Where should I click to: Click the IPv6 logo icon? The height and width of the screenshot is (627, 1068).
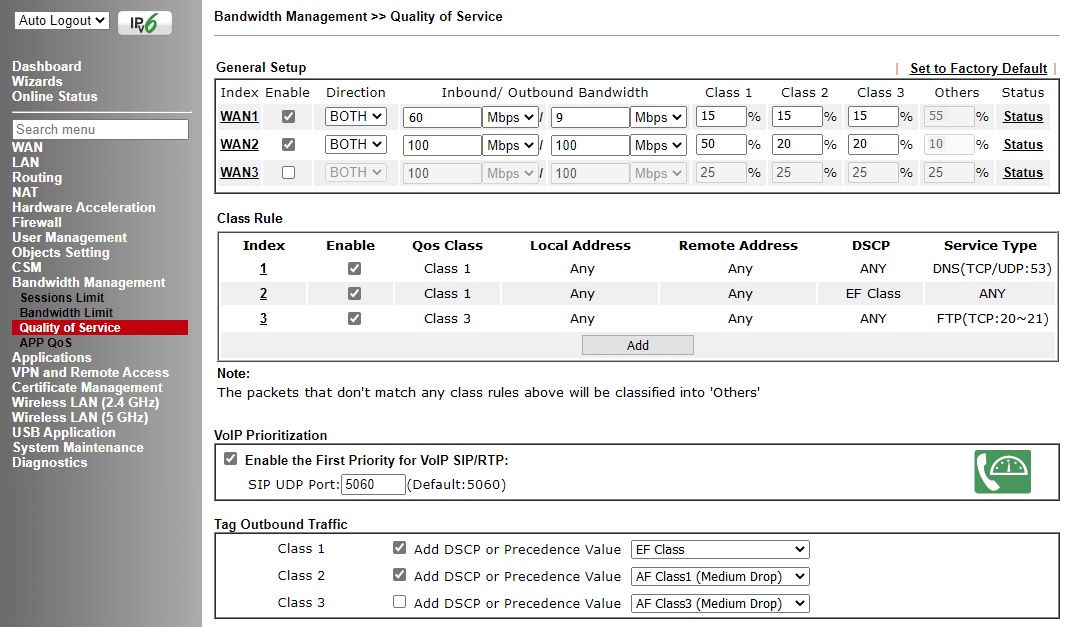point(144,22)
